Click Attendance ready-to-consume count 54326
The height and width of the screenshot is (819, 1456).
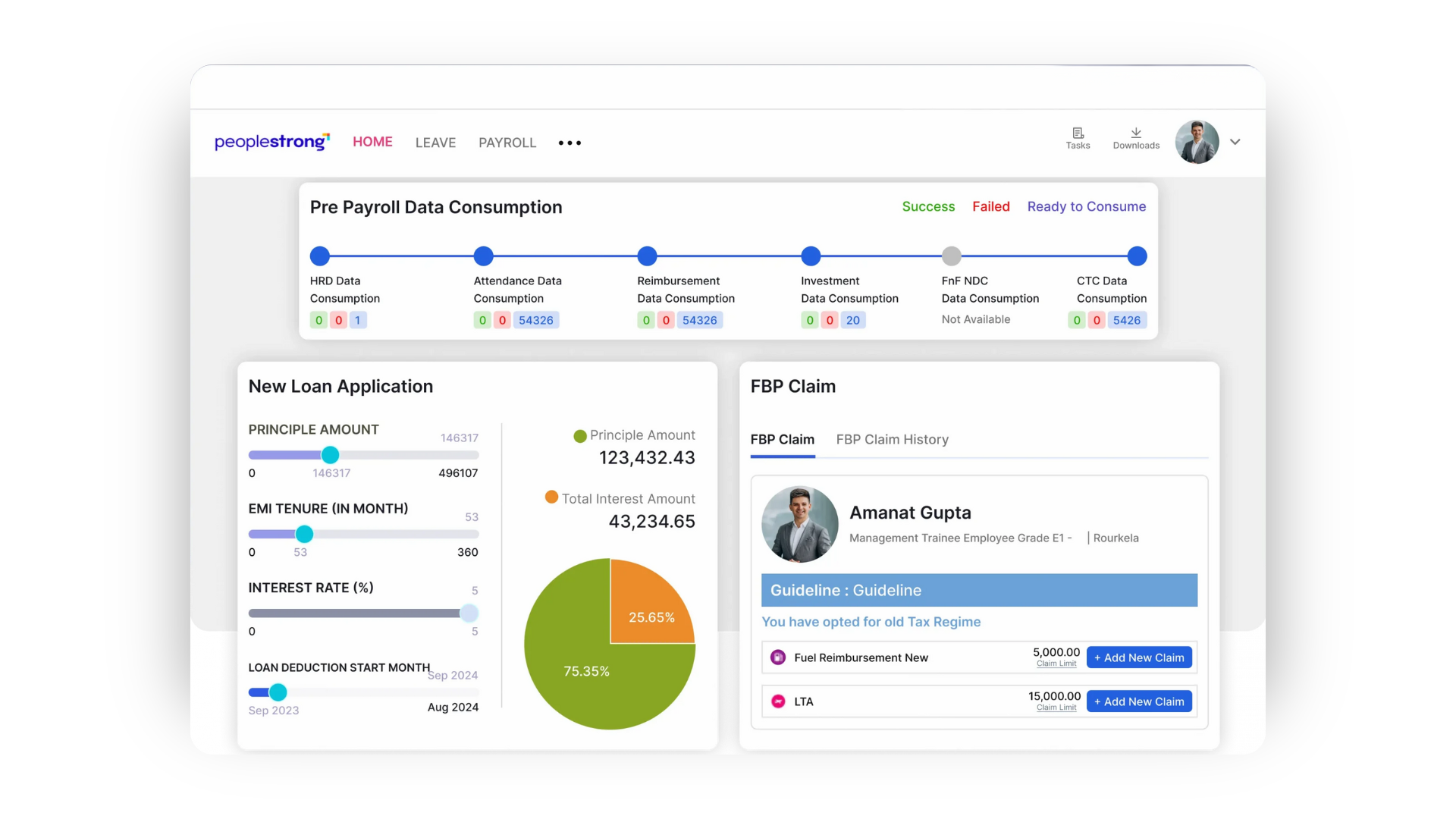536,320
